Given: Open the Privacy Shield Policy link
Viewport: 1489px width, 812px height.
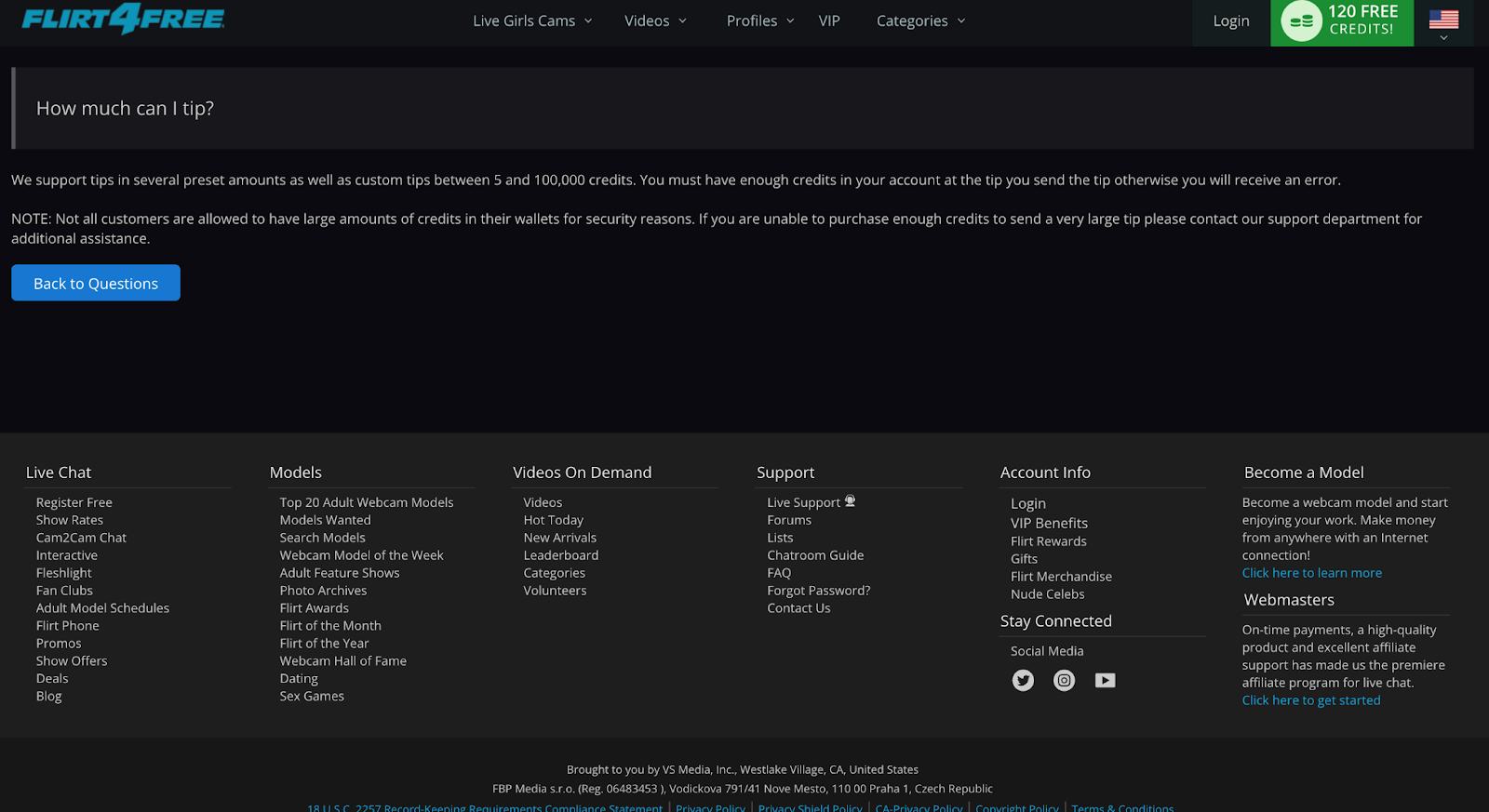Looking at the screenshot, I should (x=811, y=807).
